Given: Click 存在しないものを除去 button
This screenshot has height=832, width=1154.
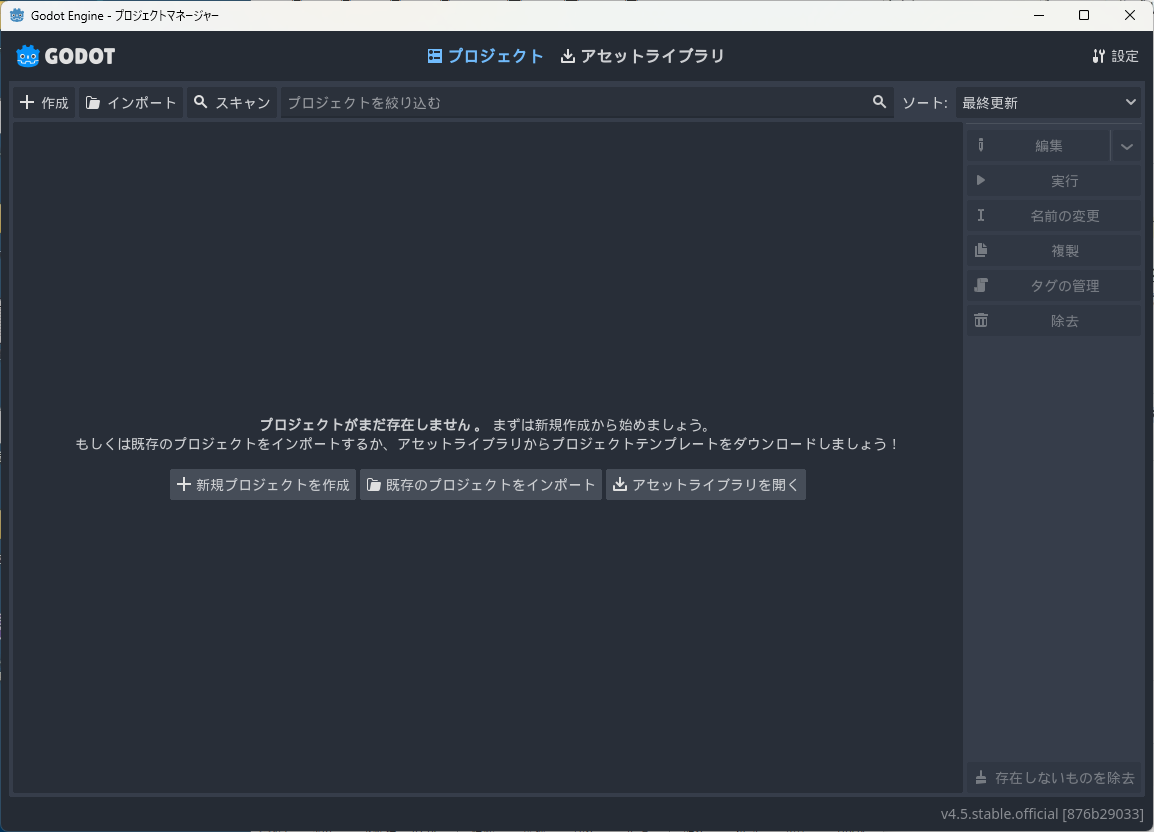Looking at the screenshot, I should tap(1054, 778).
